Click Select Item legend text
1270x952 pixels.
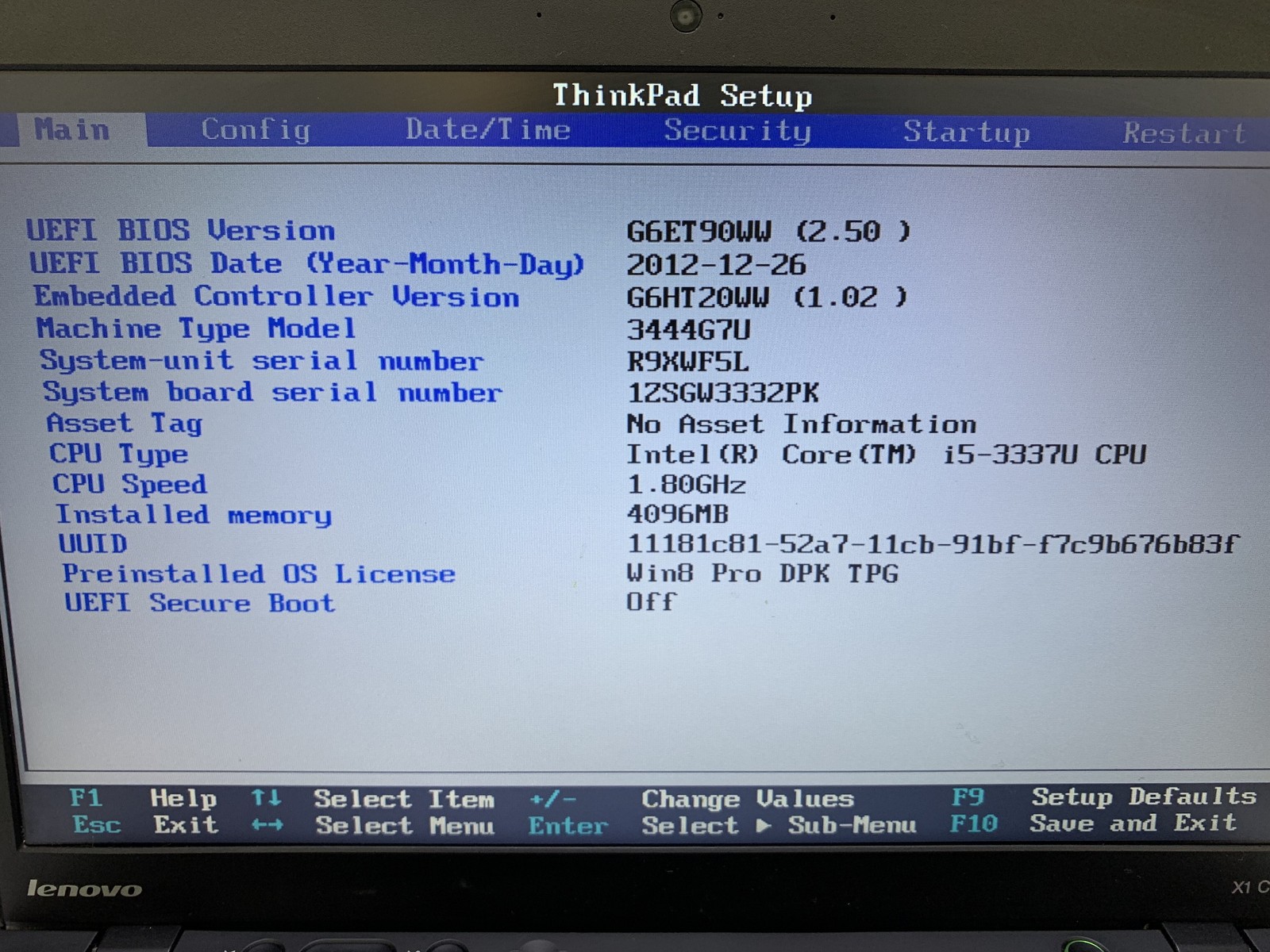pos(404,799)
